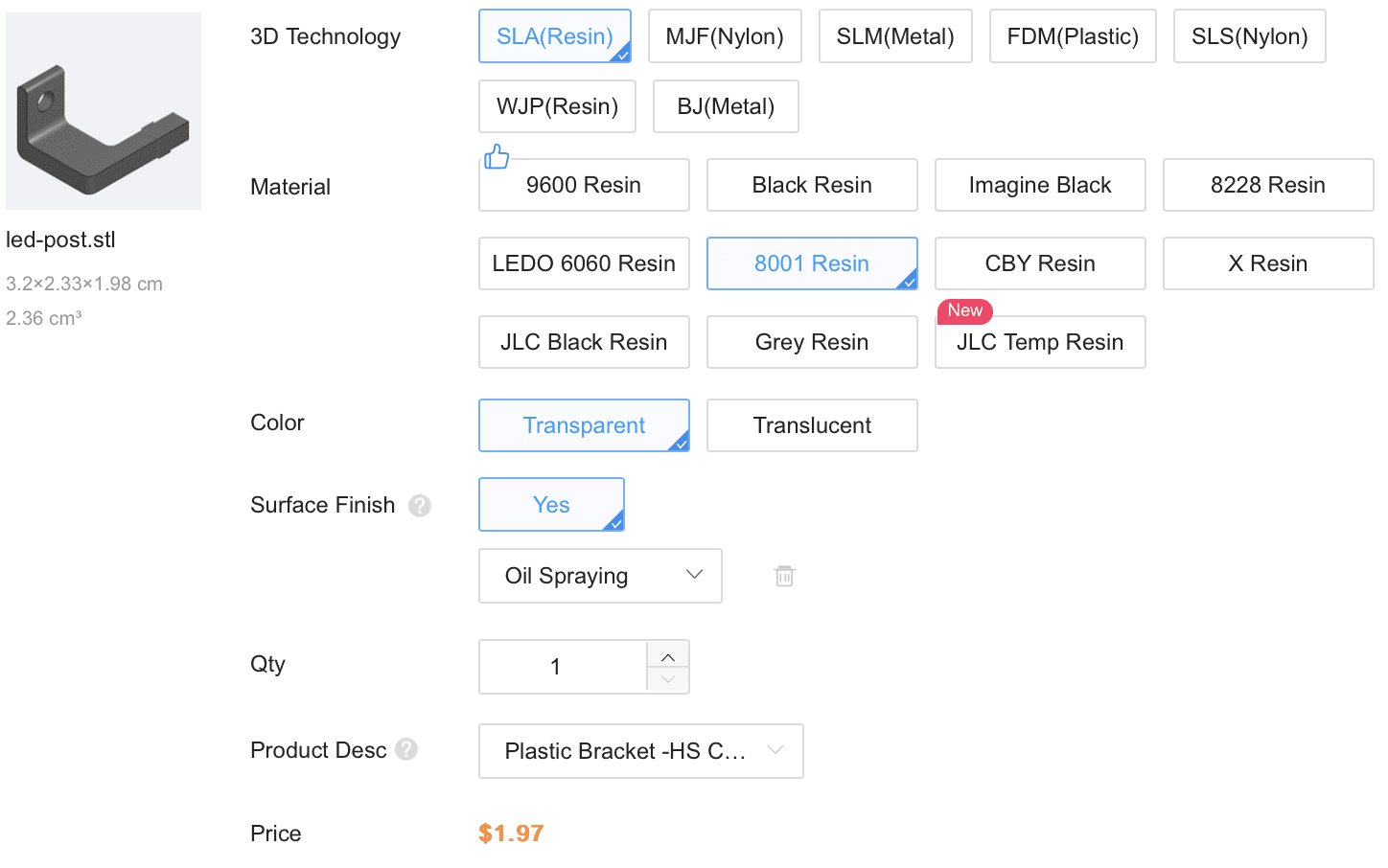The height and width of the screenshot is (868, 1388).
Task: Choose the Transparent color option
Action: click(584, 425)
